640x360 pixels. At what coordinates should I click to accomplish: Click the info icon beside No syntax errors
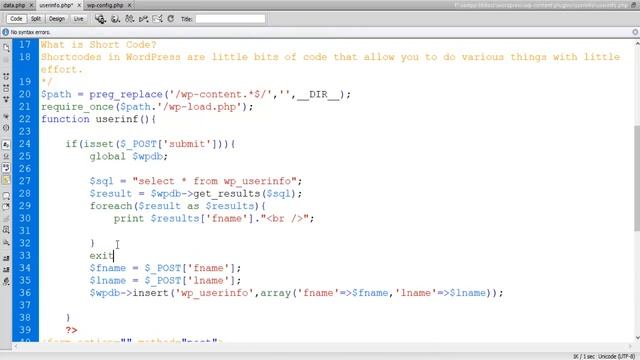click(5, 32)
